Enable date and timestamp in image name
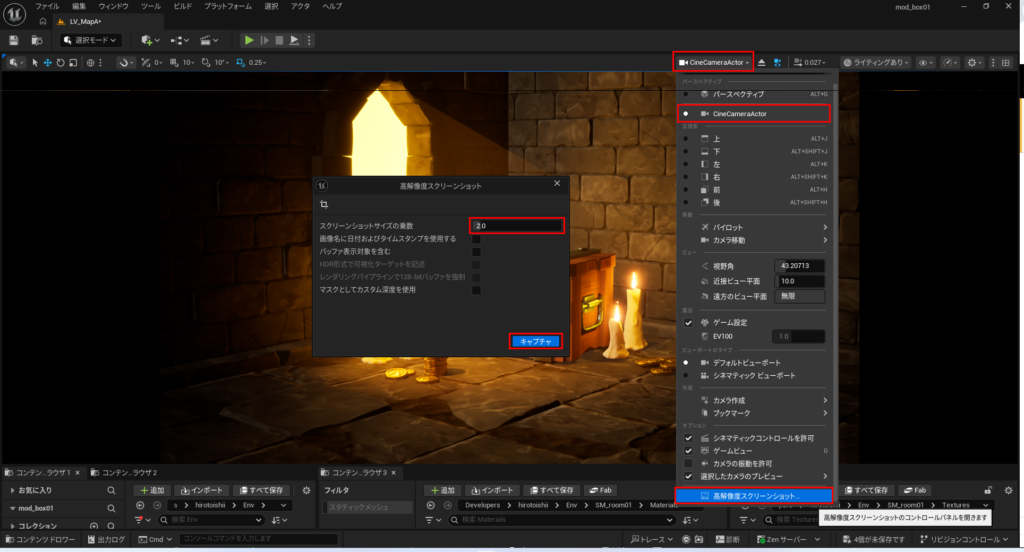The image size is (1024, 552). pos(476,239)
